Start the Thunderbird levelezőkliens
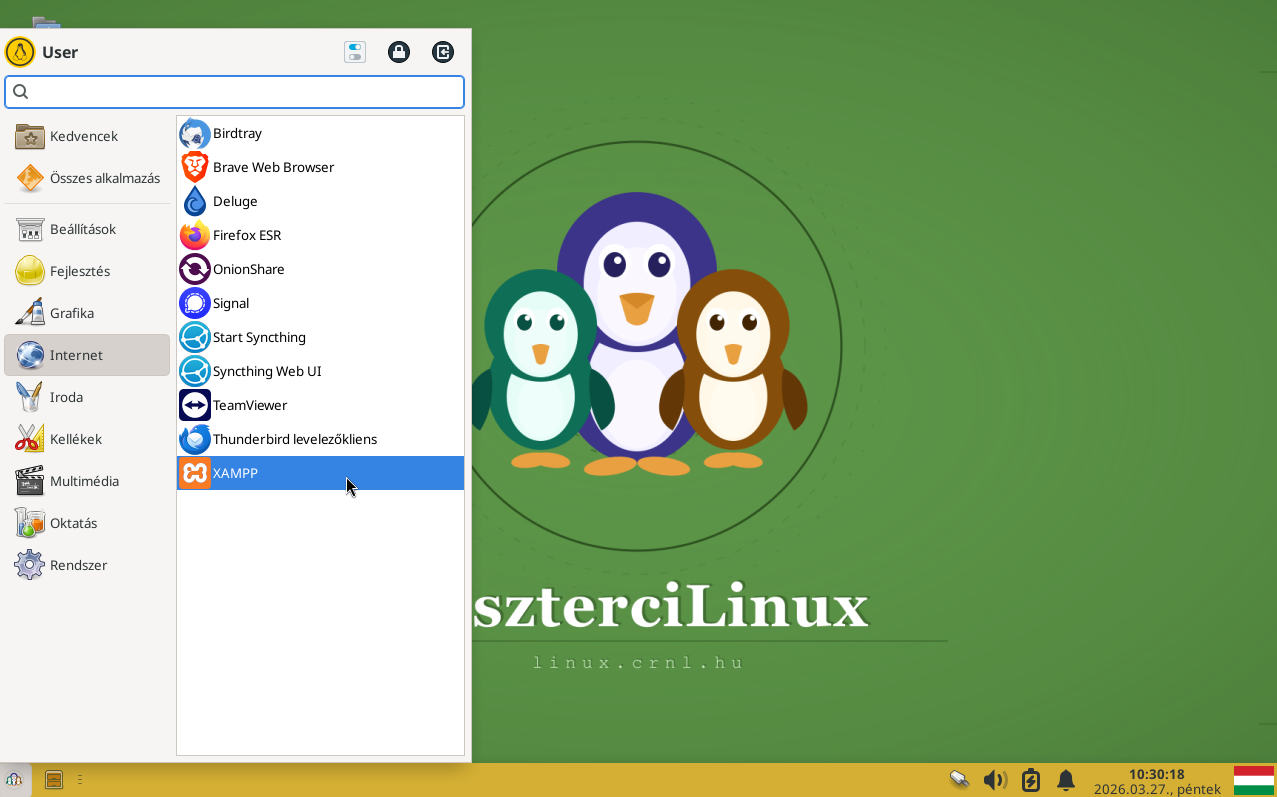The height and width of the screenshot is (797, 1277). (x=294, y=439)
